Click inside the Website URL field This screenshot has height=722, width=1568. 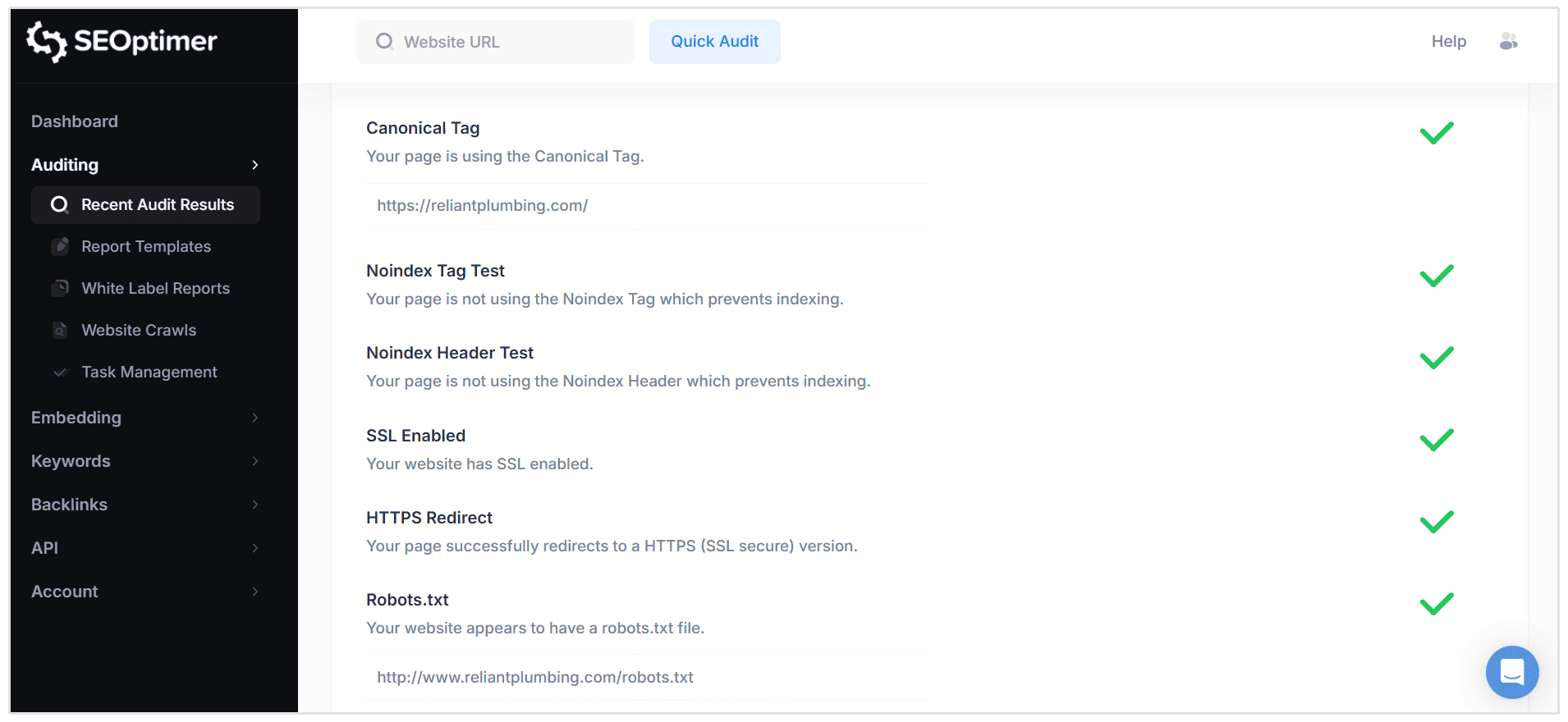[496, 41]
